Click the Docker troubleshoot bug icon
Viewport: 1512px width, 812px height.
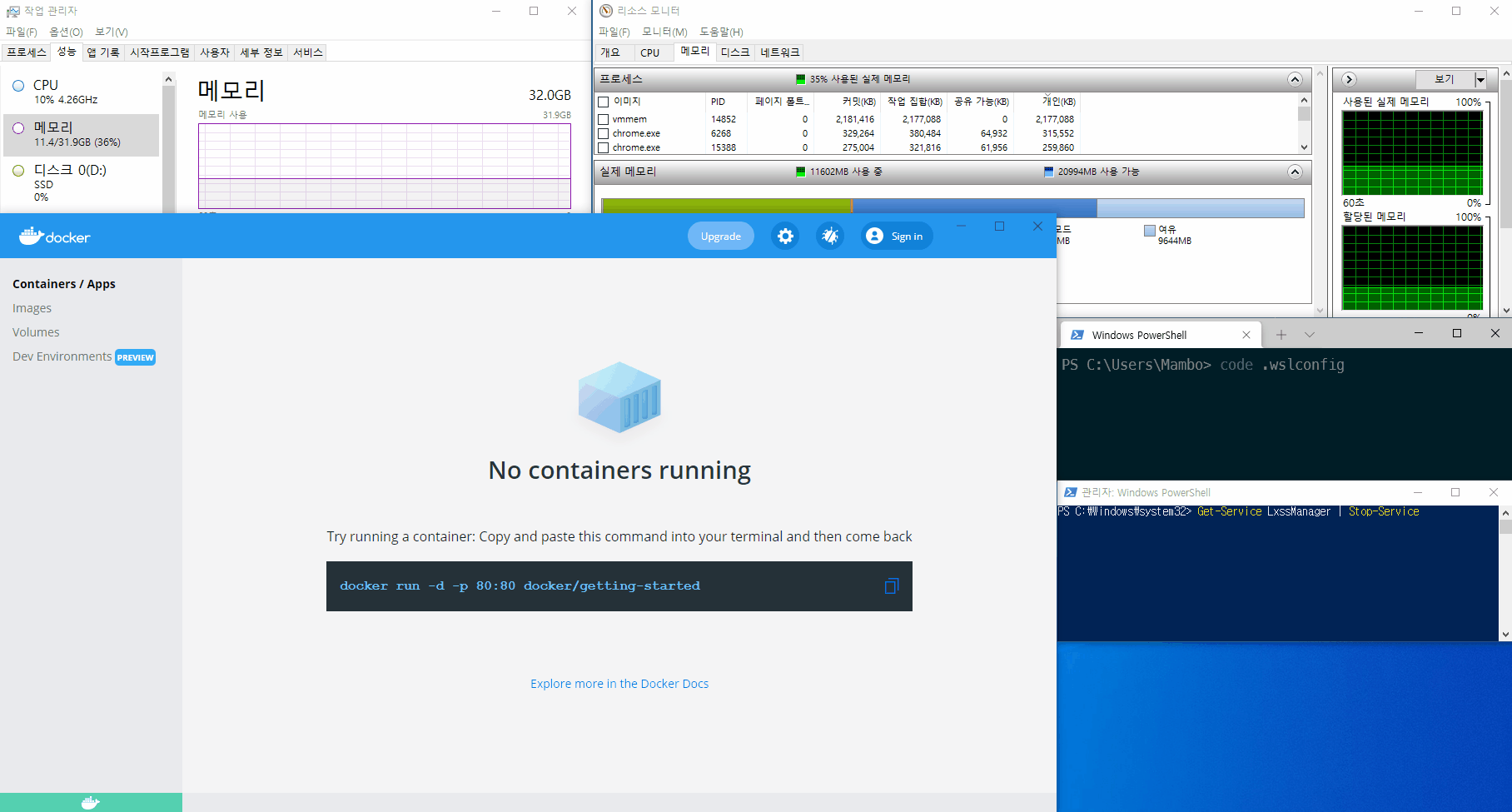(830, 237)
